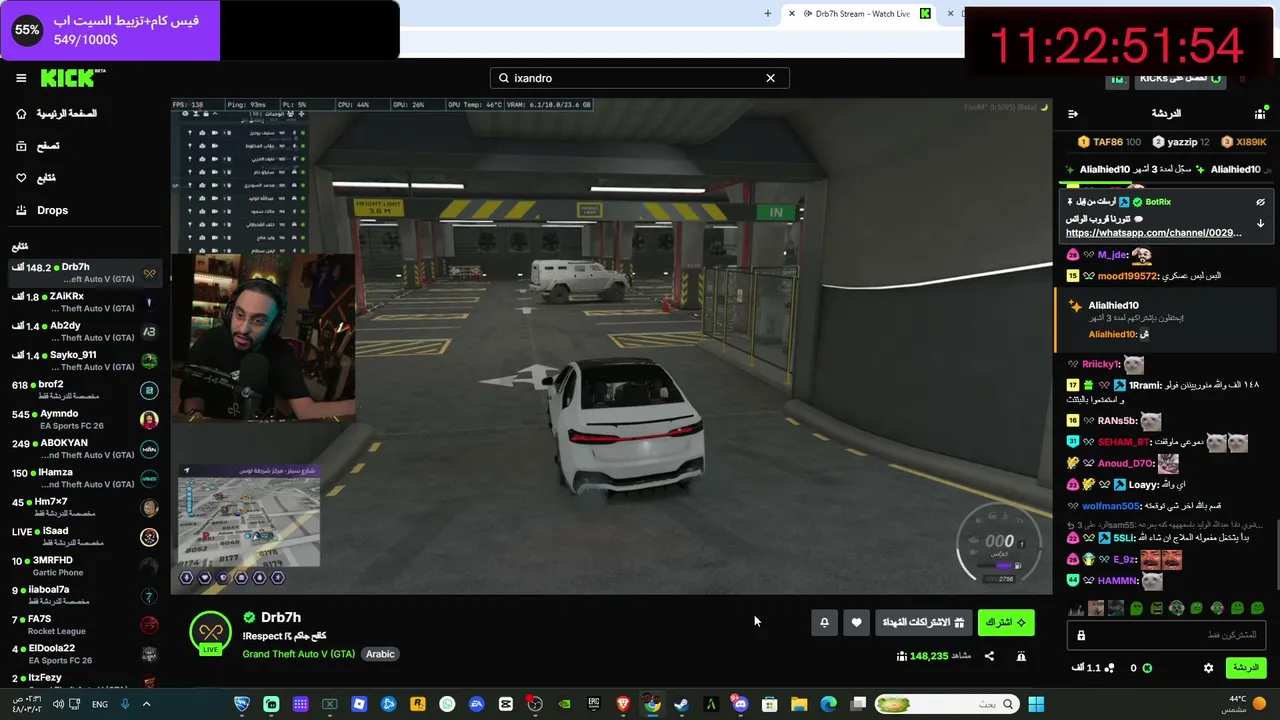Click the Drb7h streamer avatar with LIVE badge

[210, 633]
